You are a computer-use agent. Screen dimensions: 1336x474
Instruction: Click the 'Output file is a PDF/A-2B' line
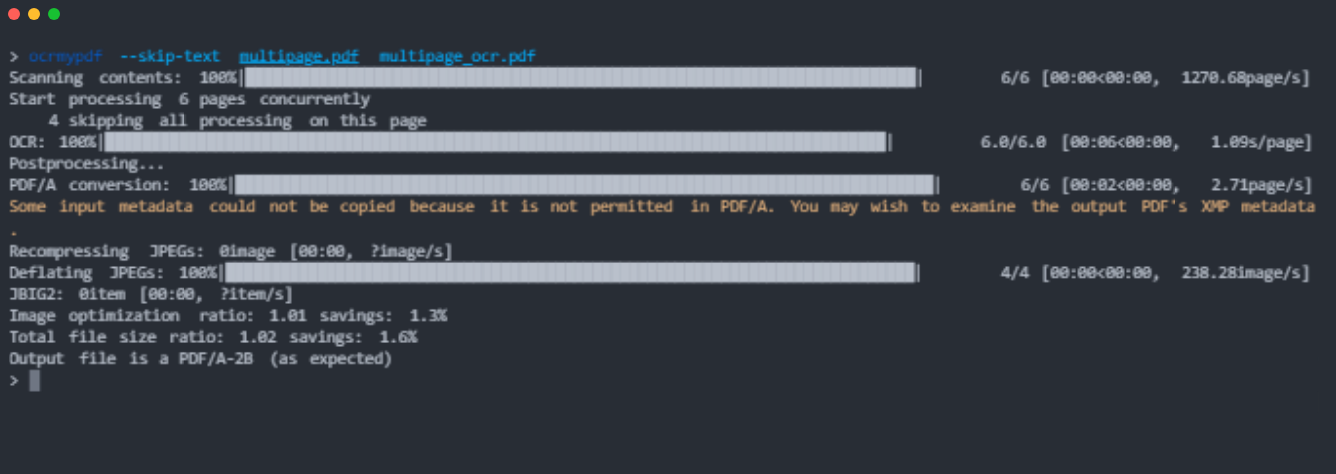click(200, 358)
